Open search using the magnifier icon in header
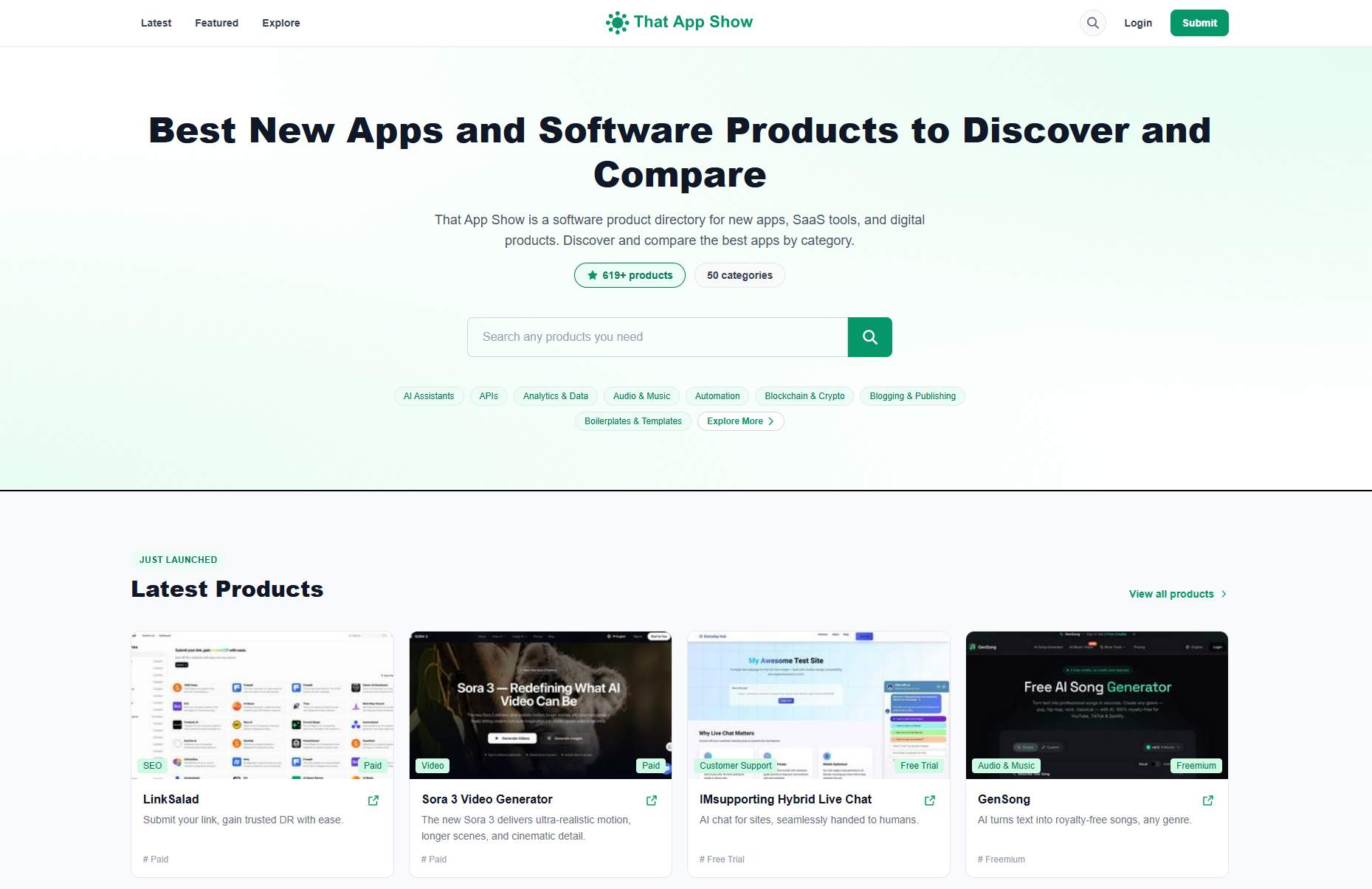This screenshot has width=1372, height=889. tap(1092, 23)
